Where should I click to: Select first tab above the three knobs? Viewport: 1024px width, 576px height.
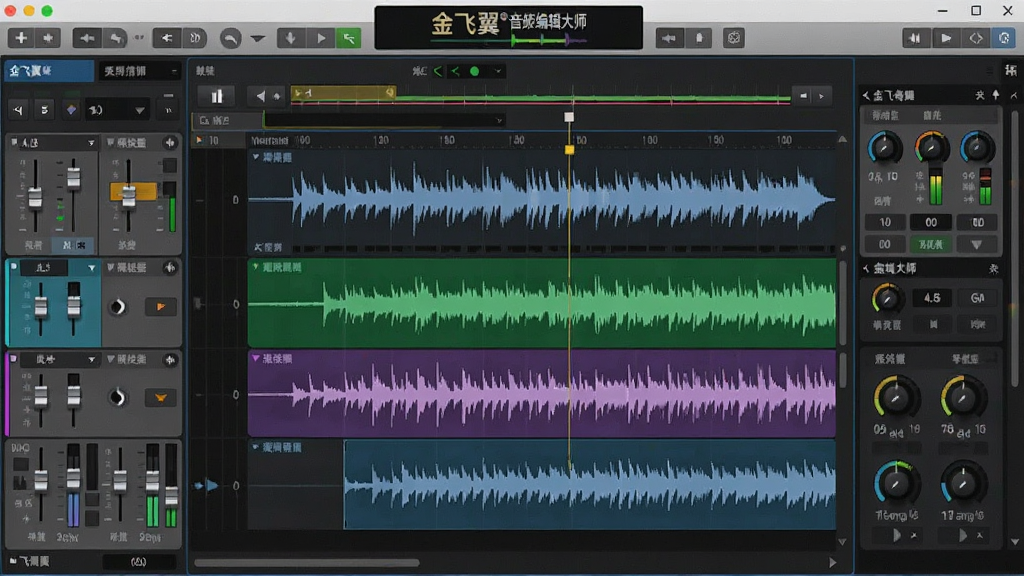[886, 116]
